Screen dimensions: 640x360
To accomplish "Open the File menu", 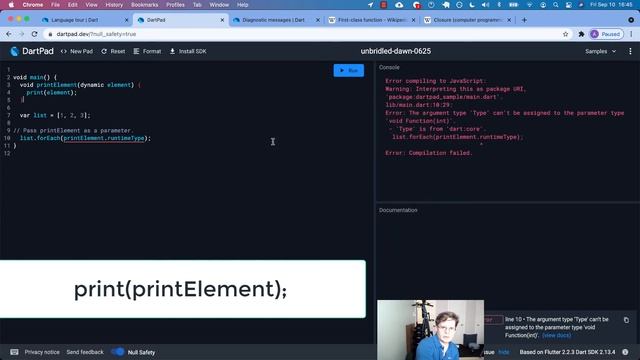I will pos(56,5).
